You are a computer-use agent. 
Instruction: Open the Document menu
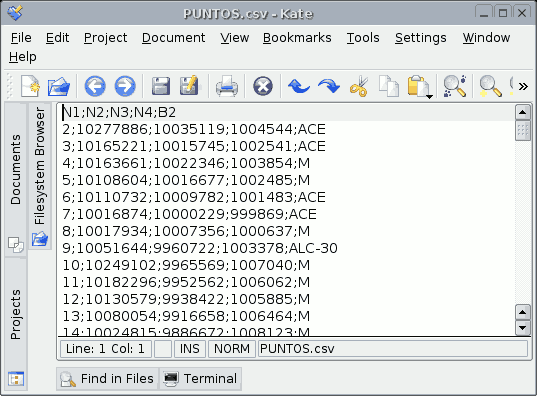pyautogui.click(x=174, y=38)
